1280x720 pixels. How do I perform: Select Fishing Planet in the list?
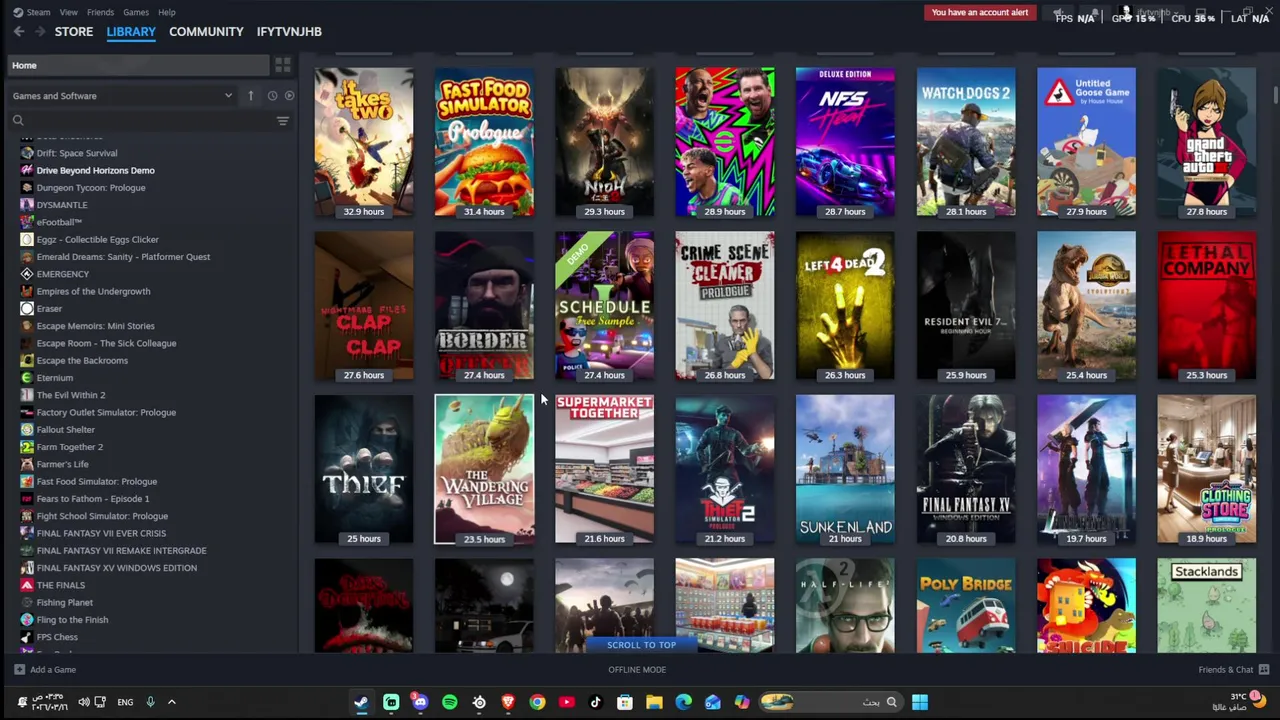64,602
